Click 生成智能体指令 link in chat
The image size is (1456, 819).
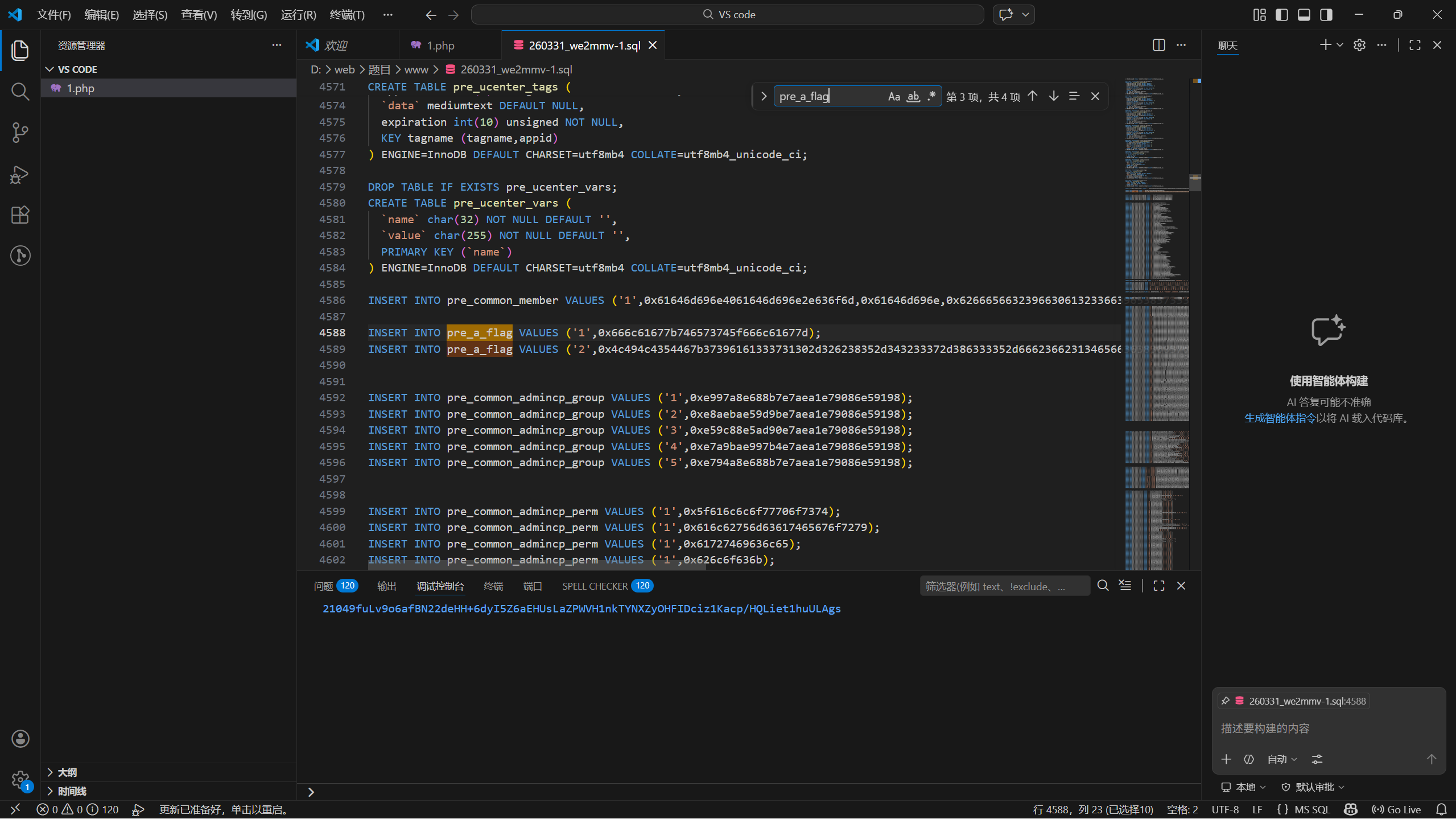tap(1280, 418)
